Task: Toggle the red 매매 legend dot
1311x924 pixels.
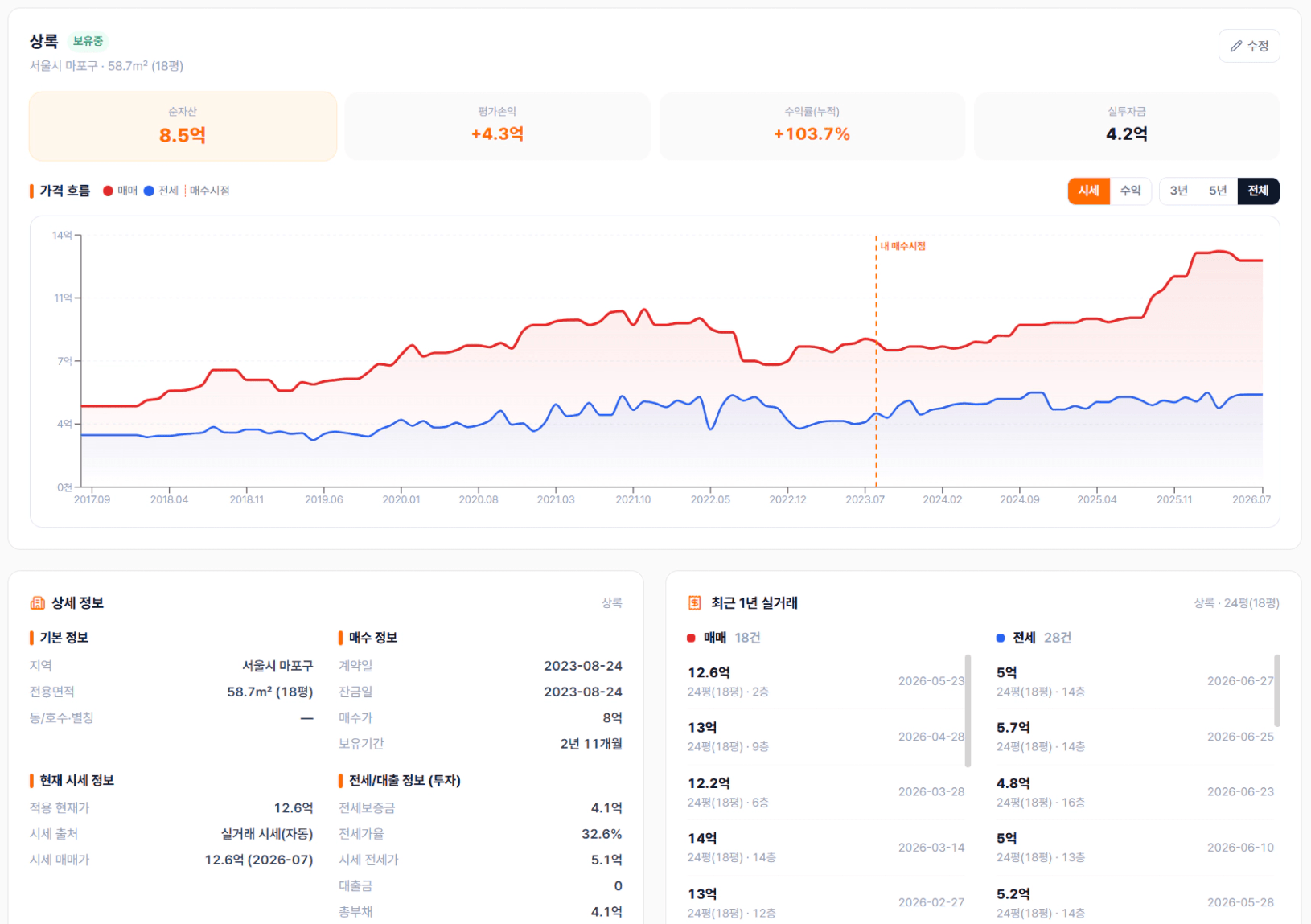Action: [108, 191]
